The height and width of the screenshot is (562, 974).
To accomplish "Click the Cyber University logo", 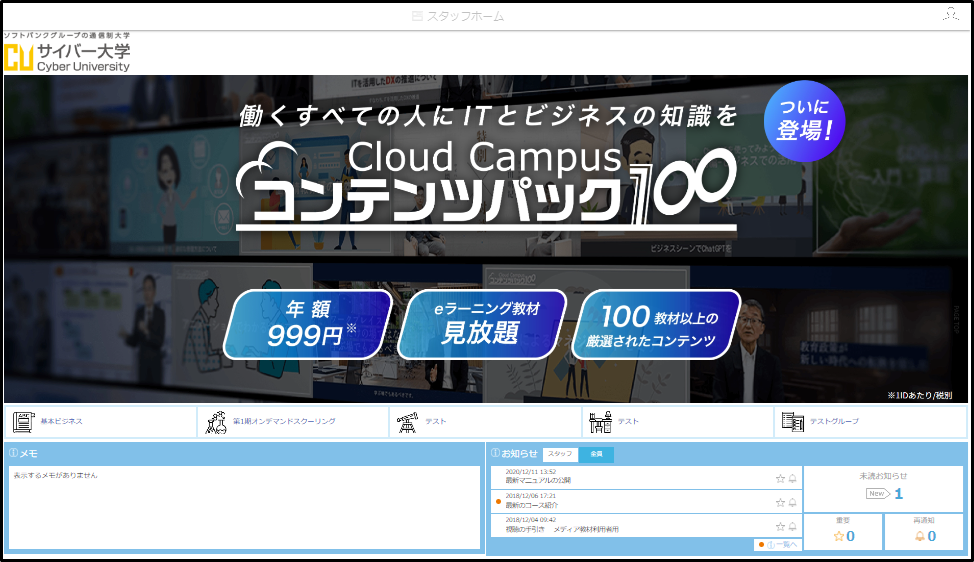I will click(67, 53).
